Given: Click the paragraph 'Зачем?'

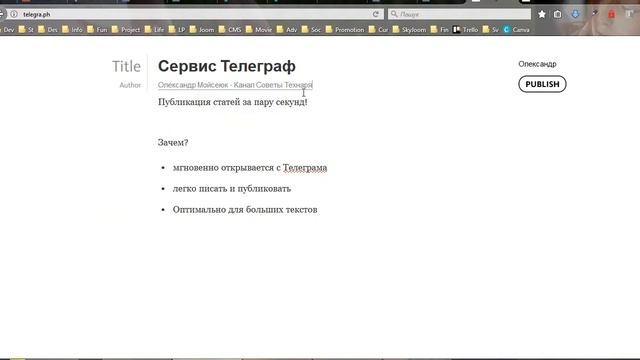Looking at the screenshot, I should click(x=173, y=142).
